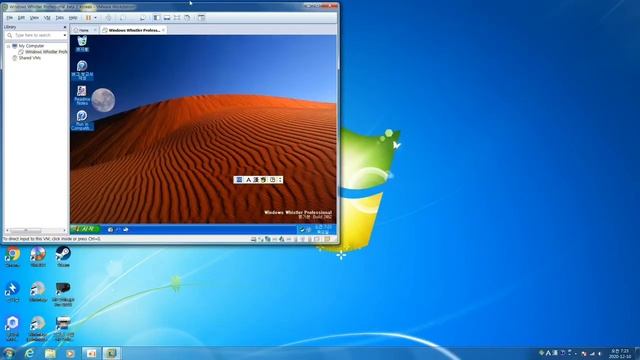
Task: Click the Send Ctrl+Alt+Del toolbar icon
Action: tap(109, 18)
